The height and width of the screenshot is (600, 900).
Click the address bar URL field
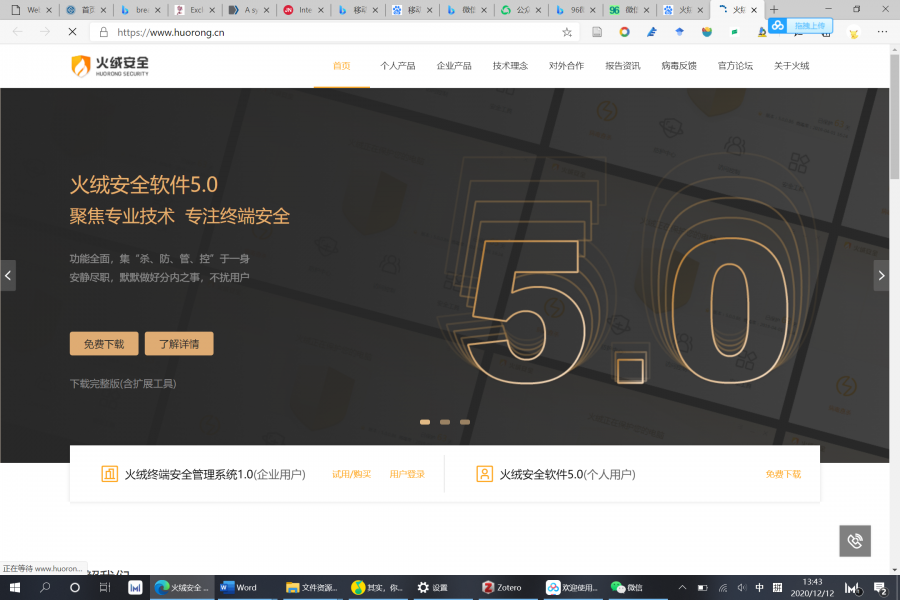tap(333, 32)
